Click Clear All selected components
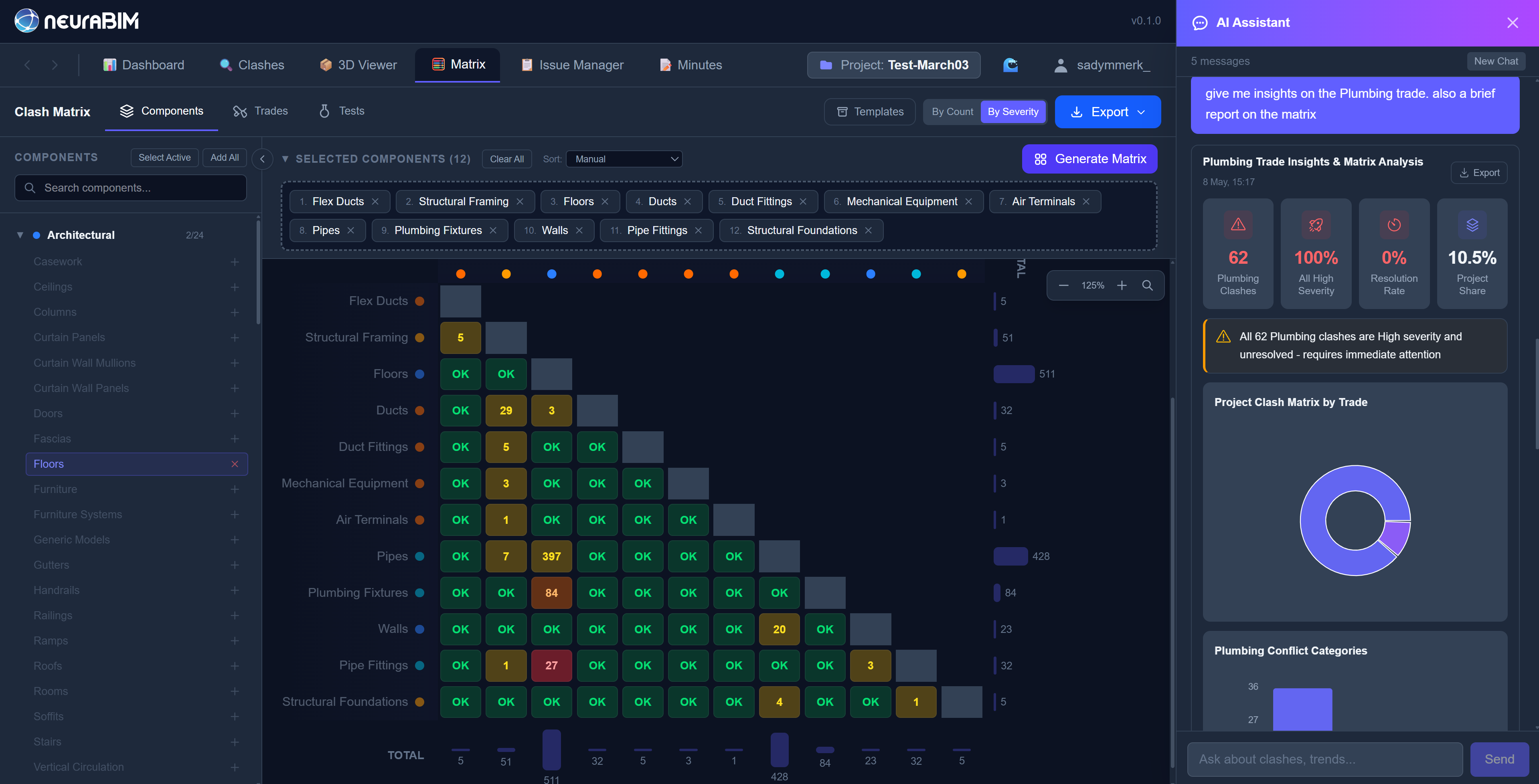The width and height of the screenshot is (1539, 784). coord(506,159)
